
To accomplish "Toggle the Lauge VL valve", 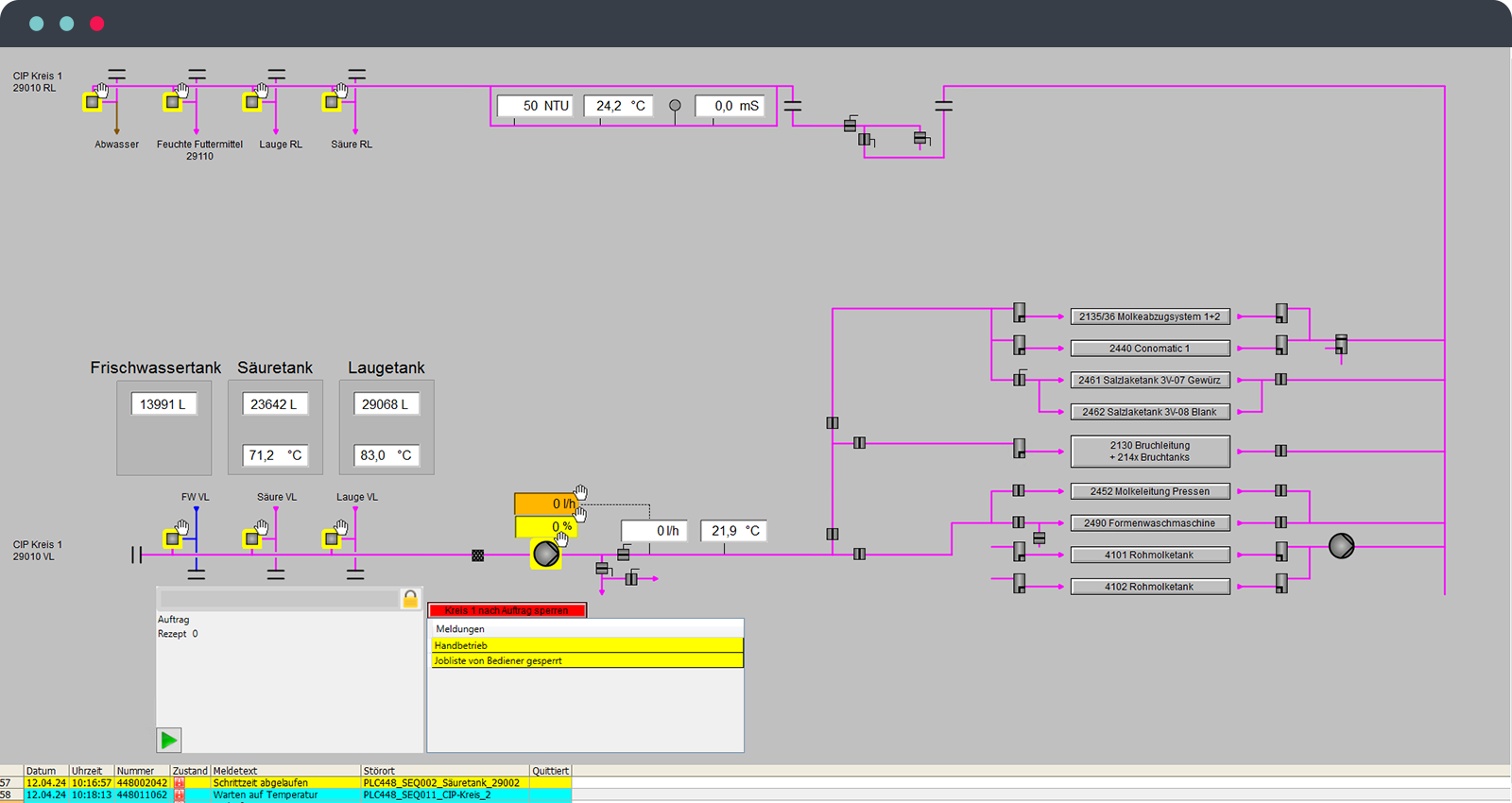I will click(332, 538).
